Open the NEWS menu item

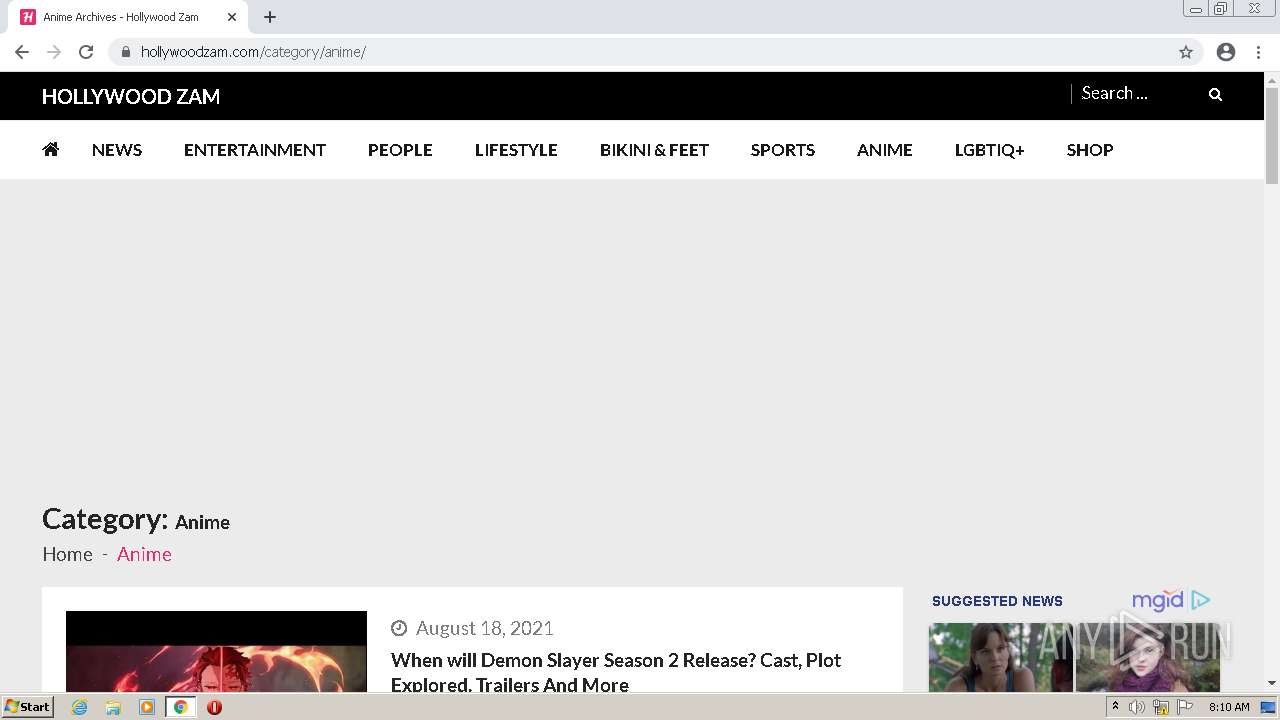[x=117, y=150]
